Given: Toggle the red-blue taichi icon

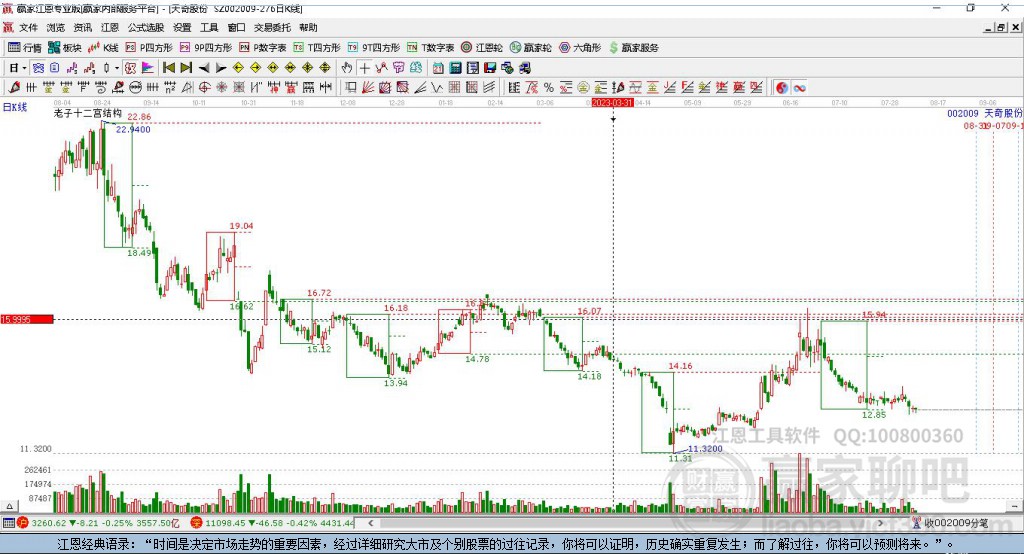Looking at the screenshot, I should coord(782,88).
